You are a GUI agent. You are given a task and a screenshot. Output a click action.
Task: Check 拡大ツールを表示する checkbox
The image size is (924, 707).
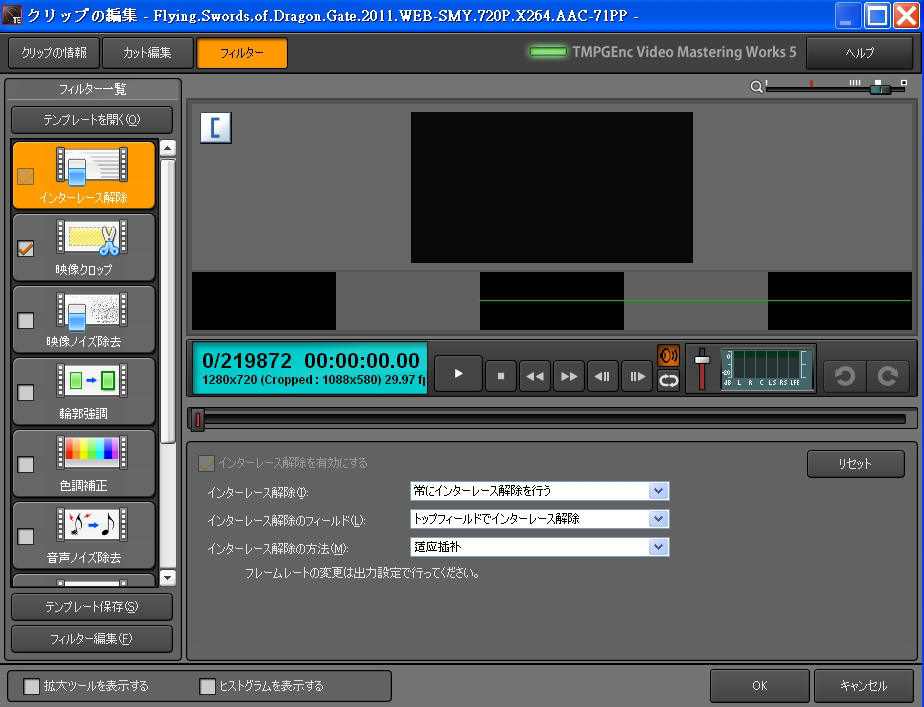(x=32, y=686)
